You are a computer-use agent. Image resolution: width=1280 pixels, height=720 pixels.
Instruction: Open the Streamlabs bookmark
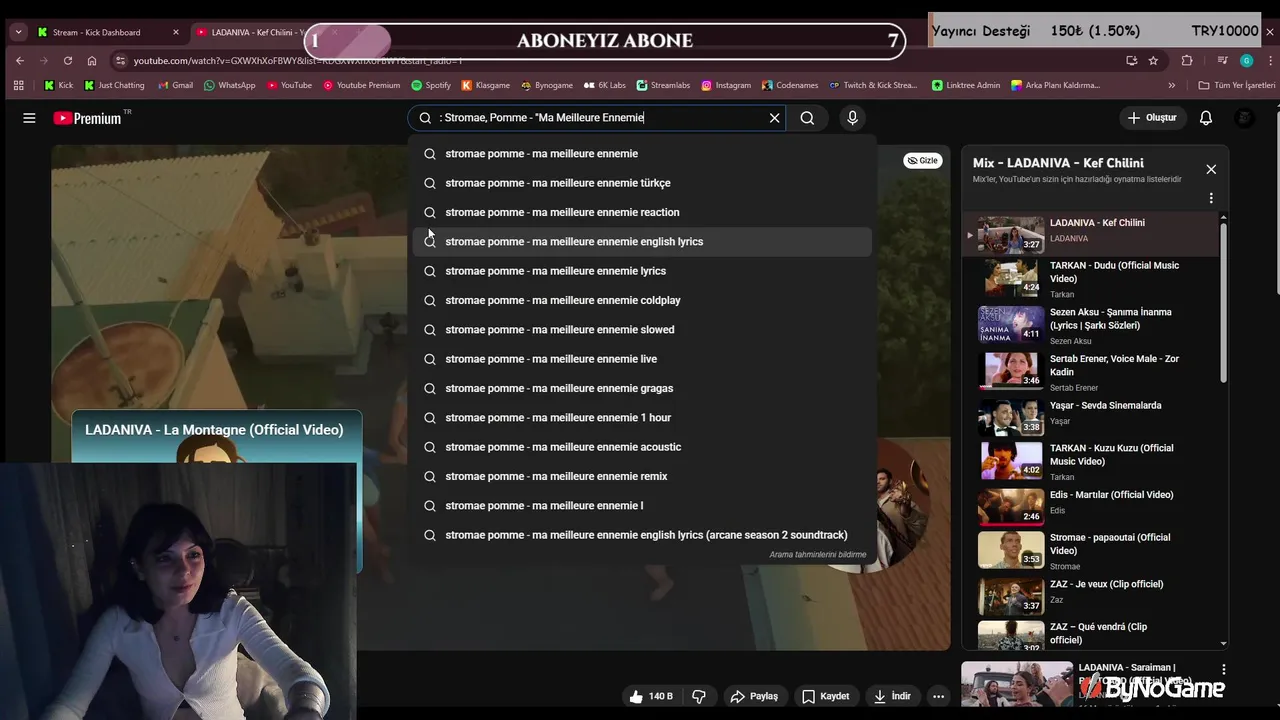(x=663, y=85)
